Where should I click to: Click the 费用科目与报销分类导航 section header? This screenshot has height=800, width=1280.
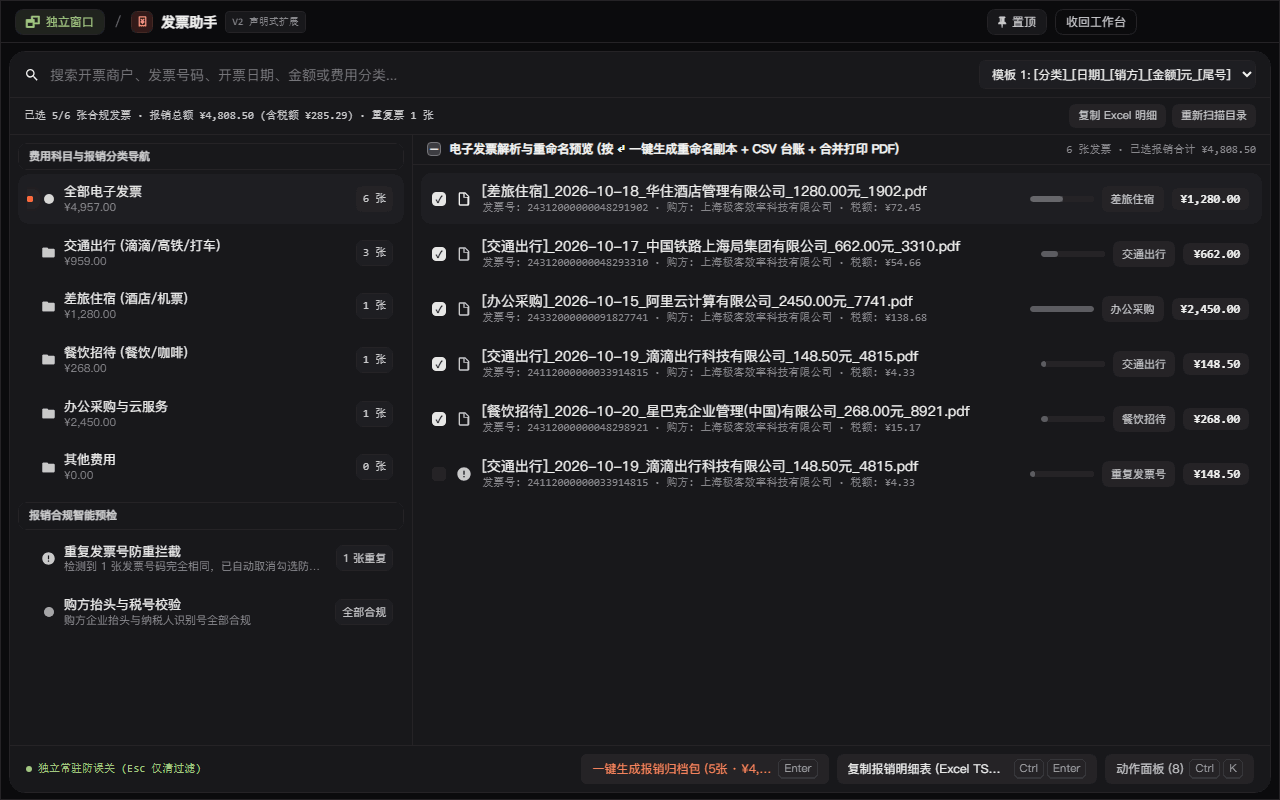(211, 156)
